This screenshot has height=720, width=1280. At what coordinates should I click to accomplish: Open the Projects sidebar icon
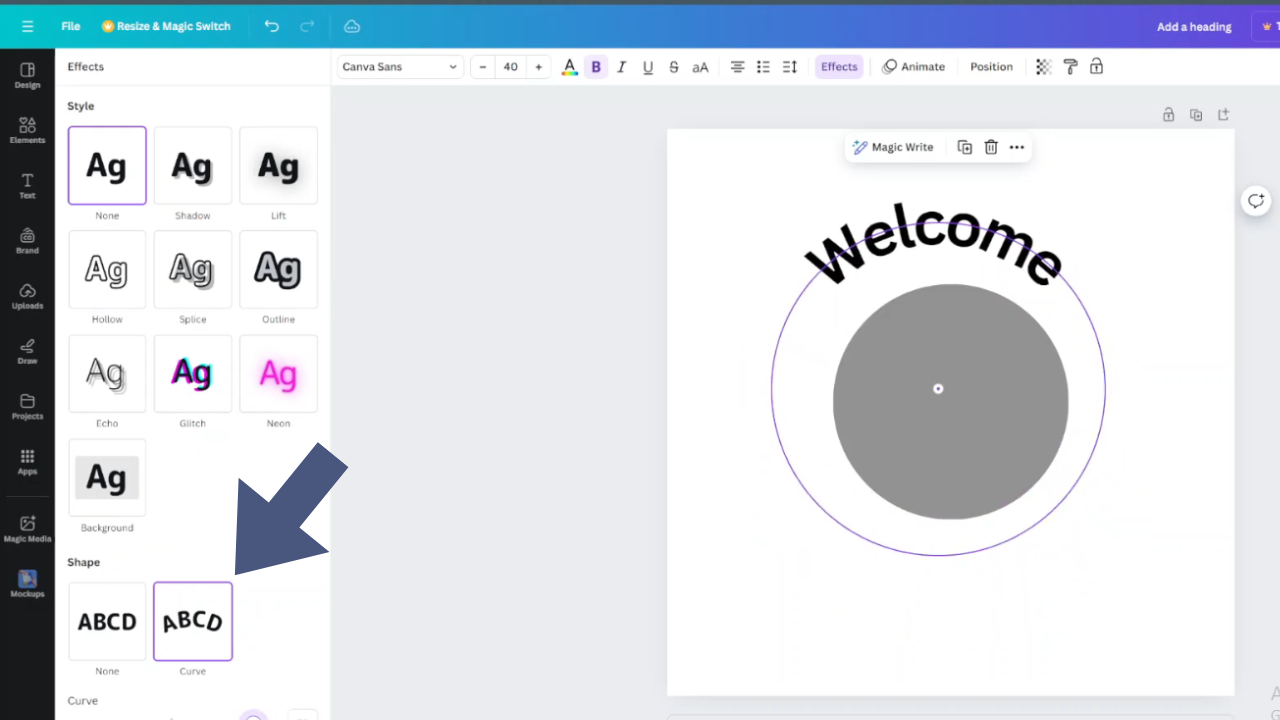(27, 406)
